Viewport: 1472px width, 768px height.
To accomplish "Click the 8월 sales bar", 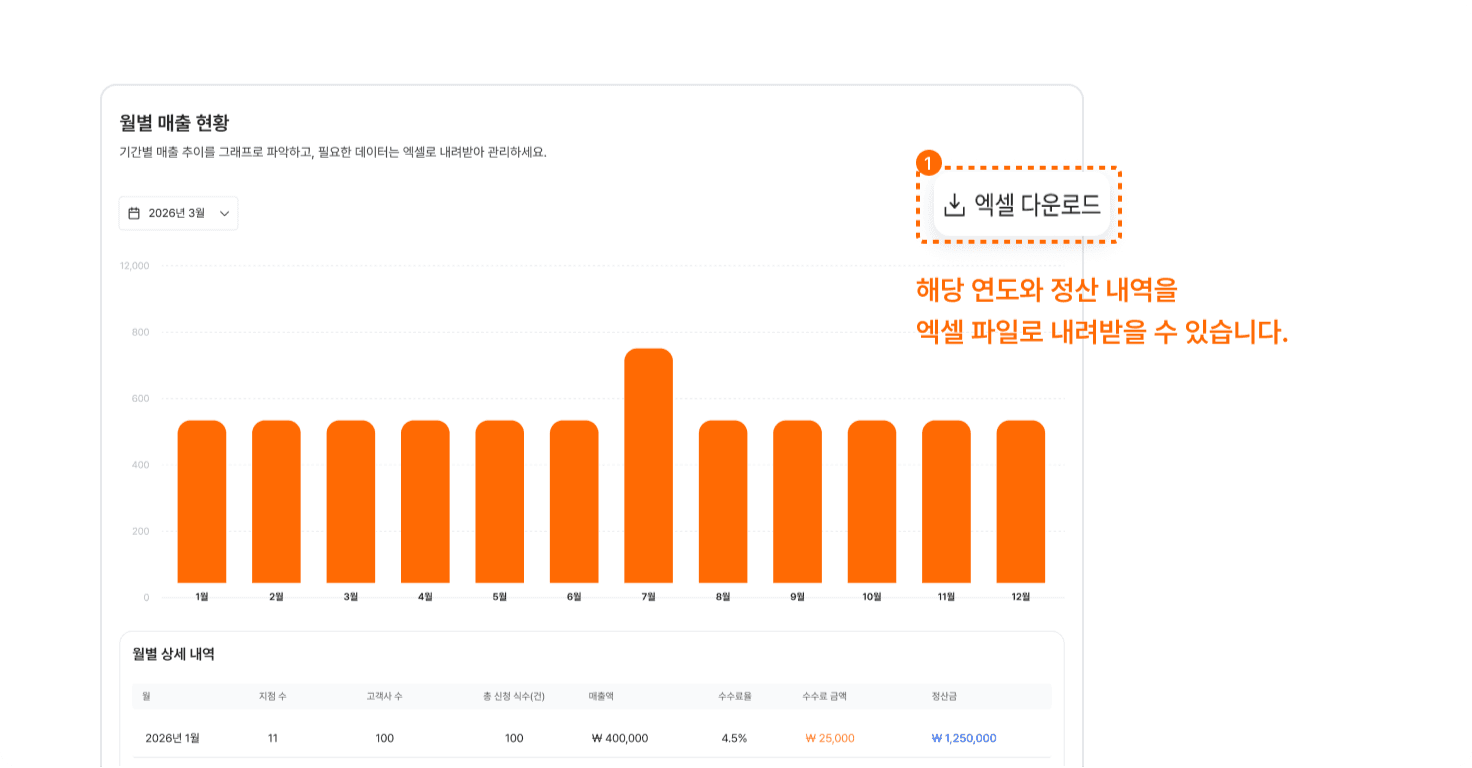I will click(x=723, y=502).
